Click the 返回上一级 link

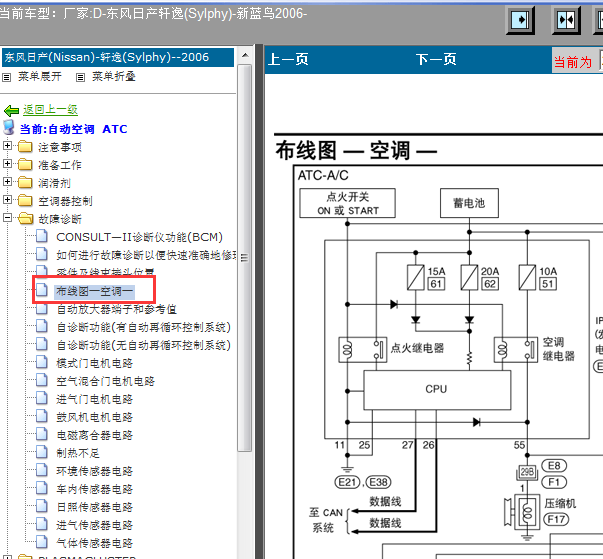pos(50,110)
